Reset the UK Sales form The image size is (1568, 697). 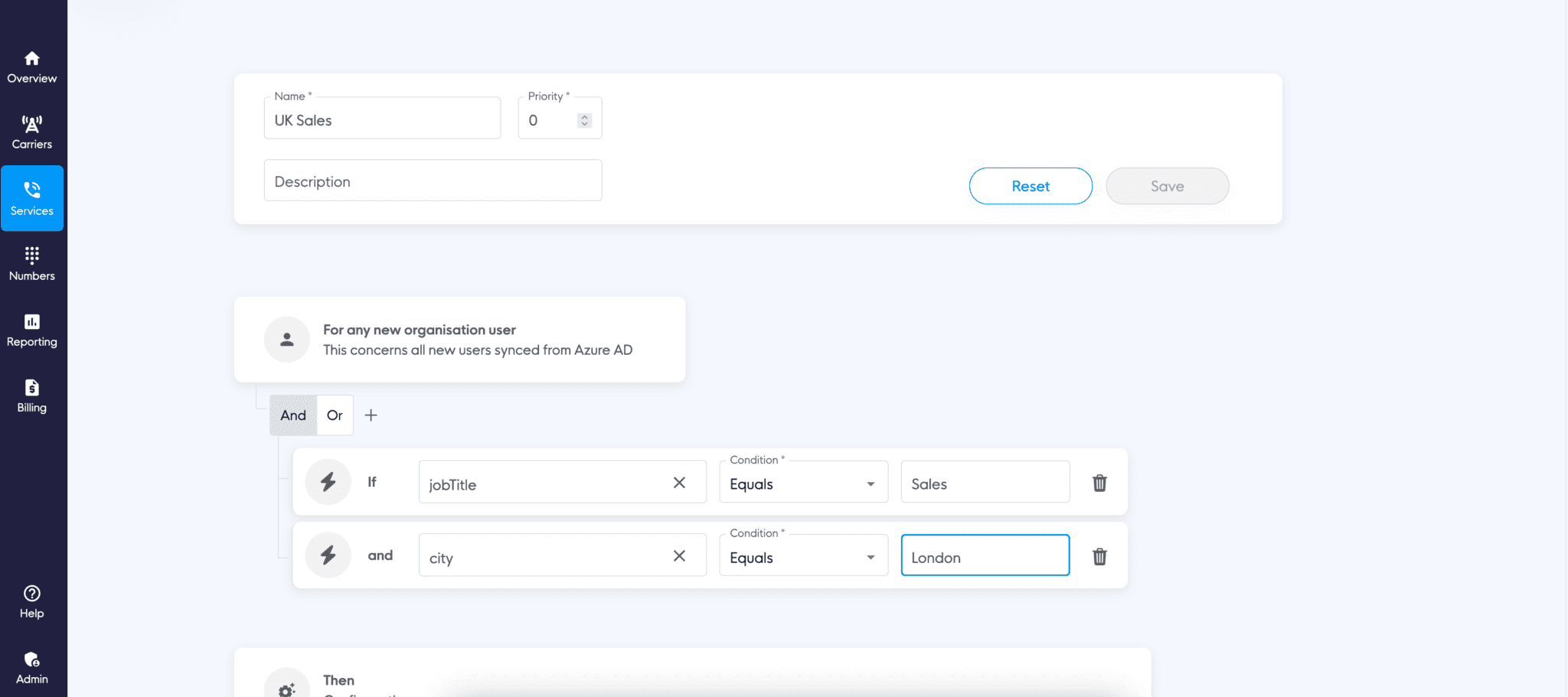coord(1030,186)
